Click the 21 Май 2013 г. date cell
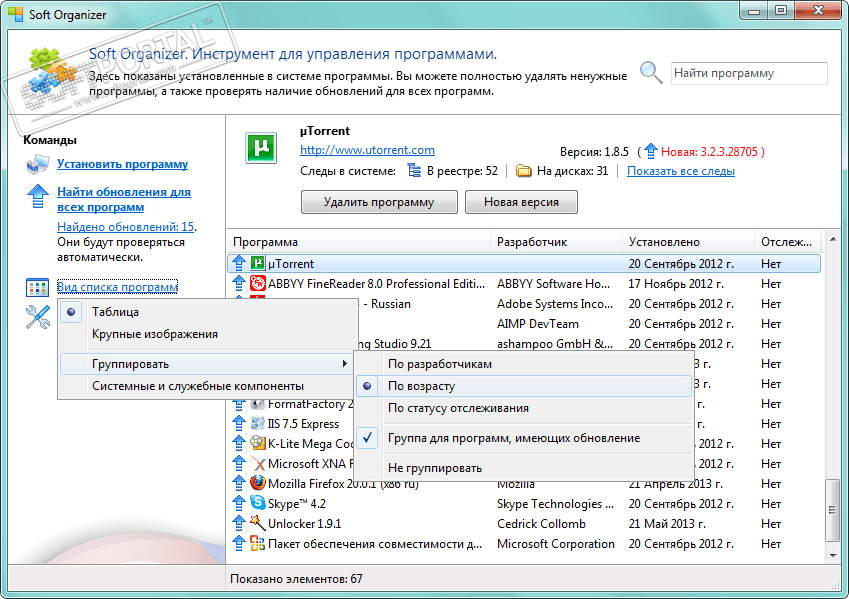The width and height of the screenshot is (849, 599). click(667, 524)
